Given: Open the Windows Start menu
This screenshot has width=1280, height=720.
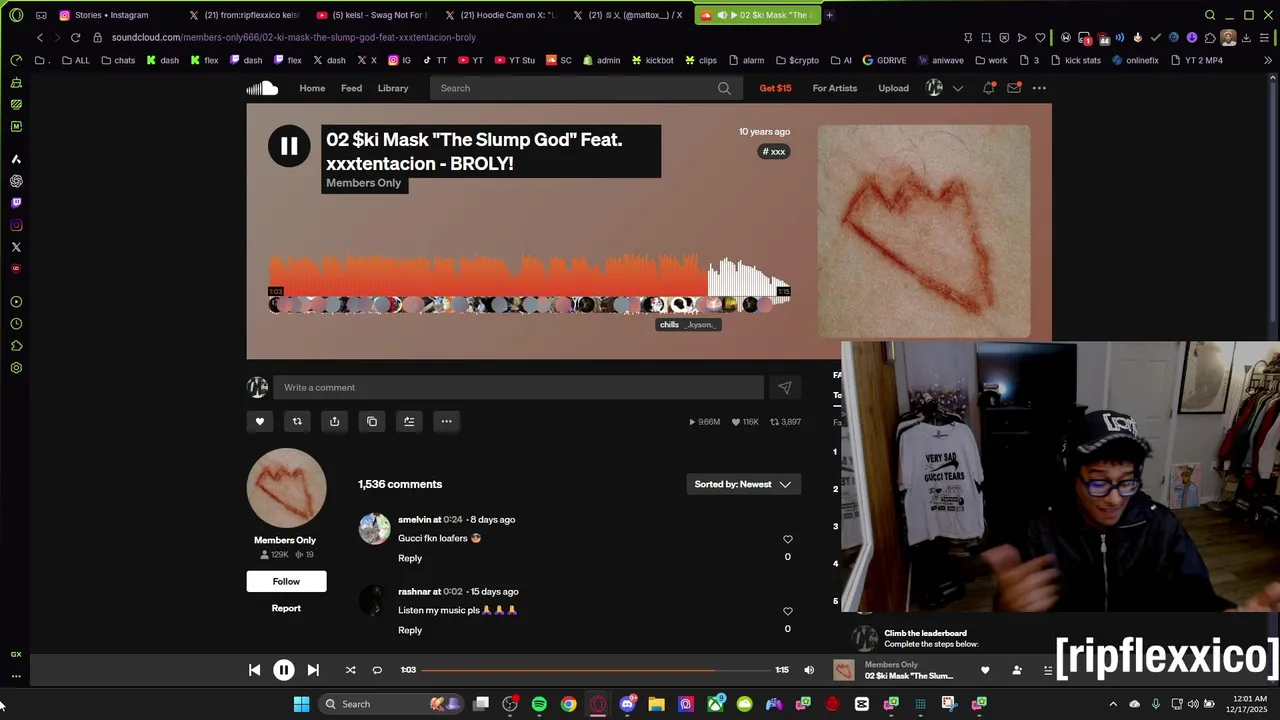Looking at the screenshot, I should point(301,704).
